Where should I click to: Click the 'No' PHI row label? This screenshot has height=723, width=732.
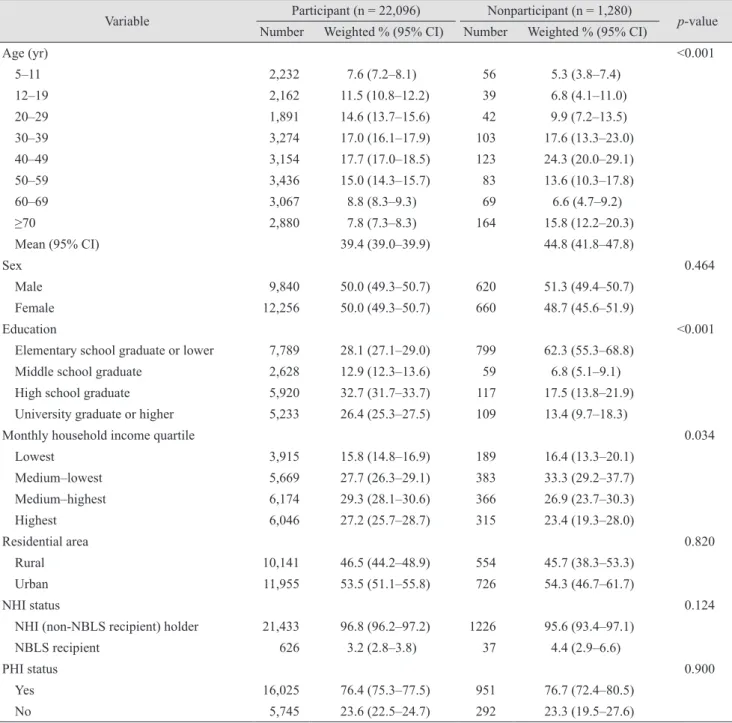[23, 711]
